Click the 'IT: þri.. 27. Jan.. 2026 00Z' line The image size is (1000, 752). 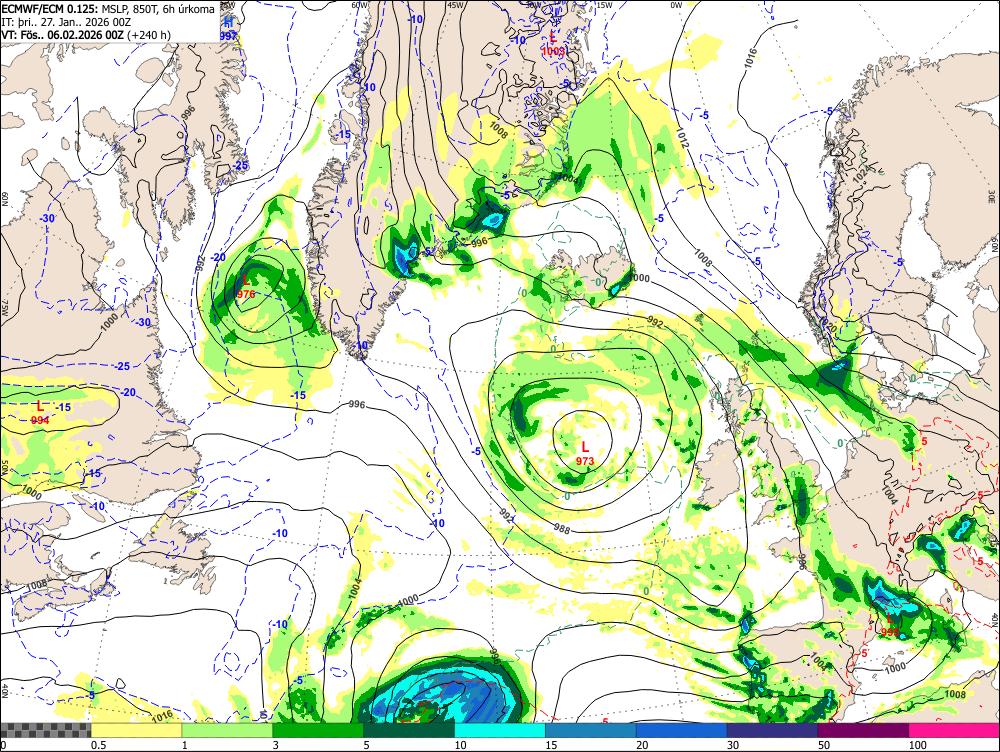pos(66,22)
